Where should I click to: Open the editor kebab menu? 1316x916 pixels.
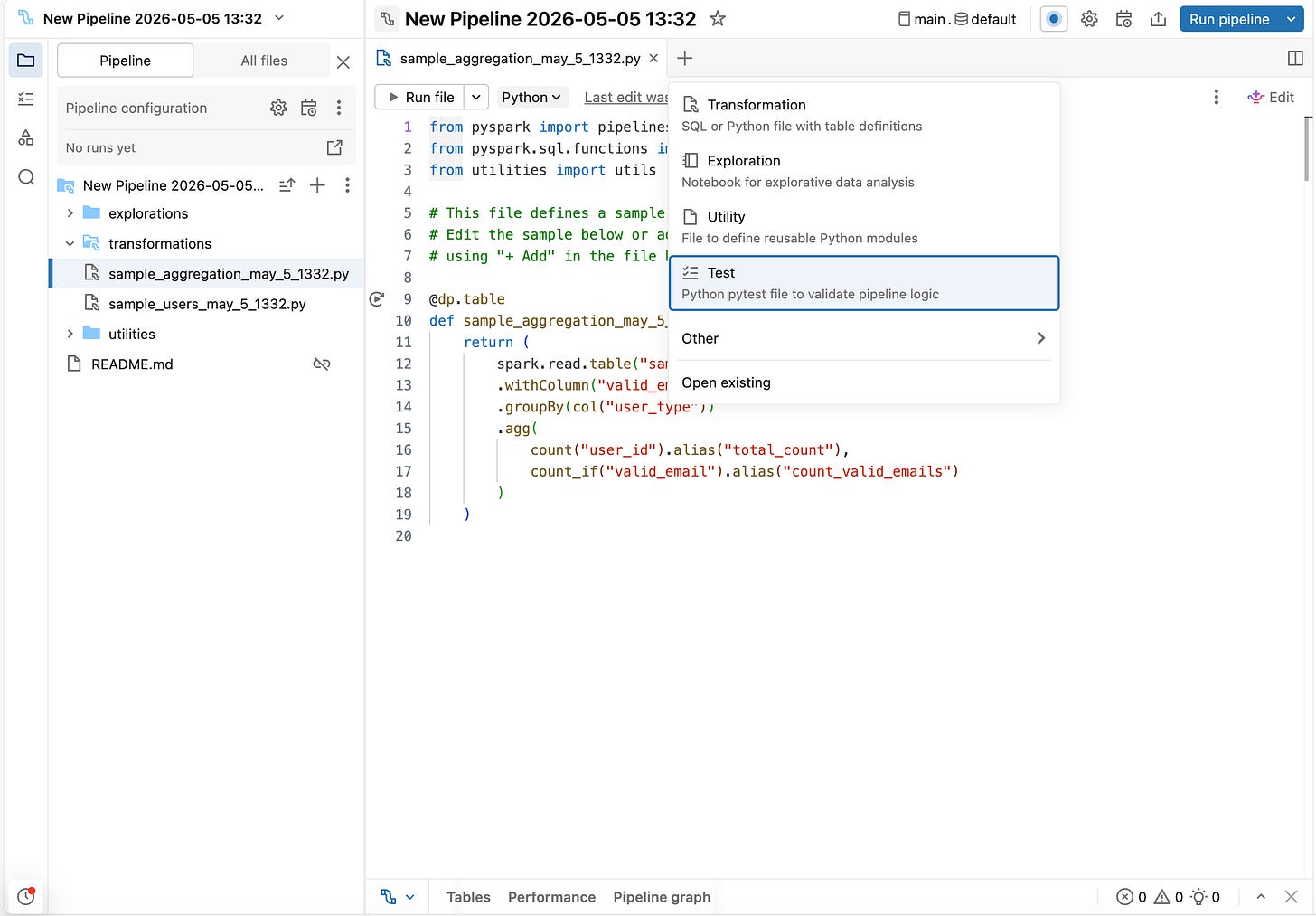click(1217, 97)
